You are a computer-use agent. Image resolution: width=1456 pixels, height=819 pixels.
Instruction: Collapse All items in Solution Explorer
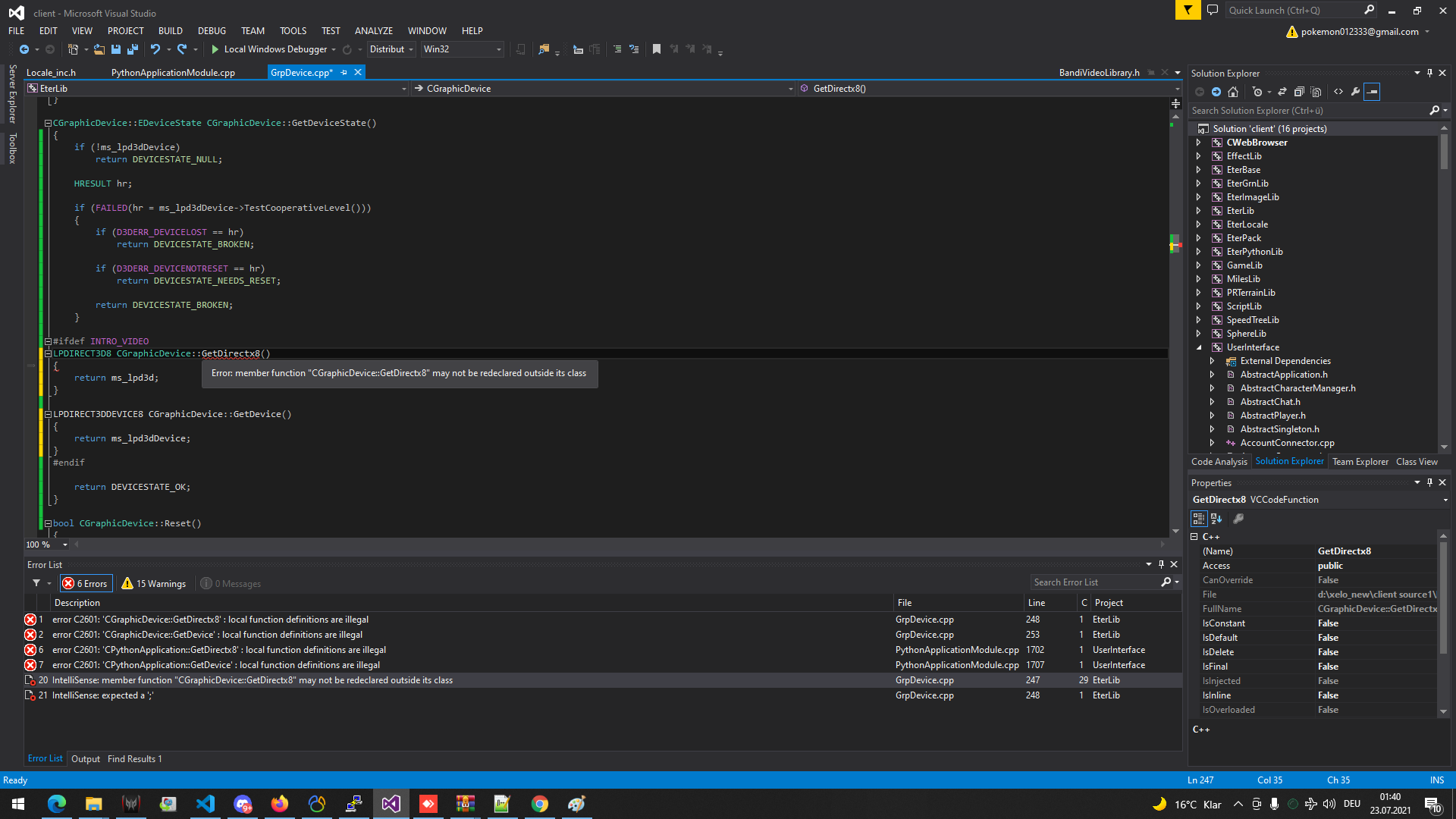pyautogui.click(x=1298, y=92)
